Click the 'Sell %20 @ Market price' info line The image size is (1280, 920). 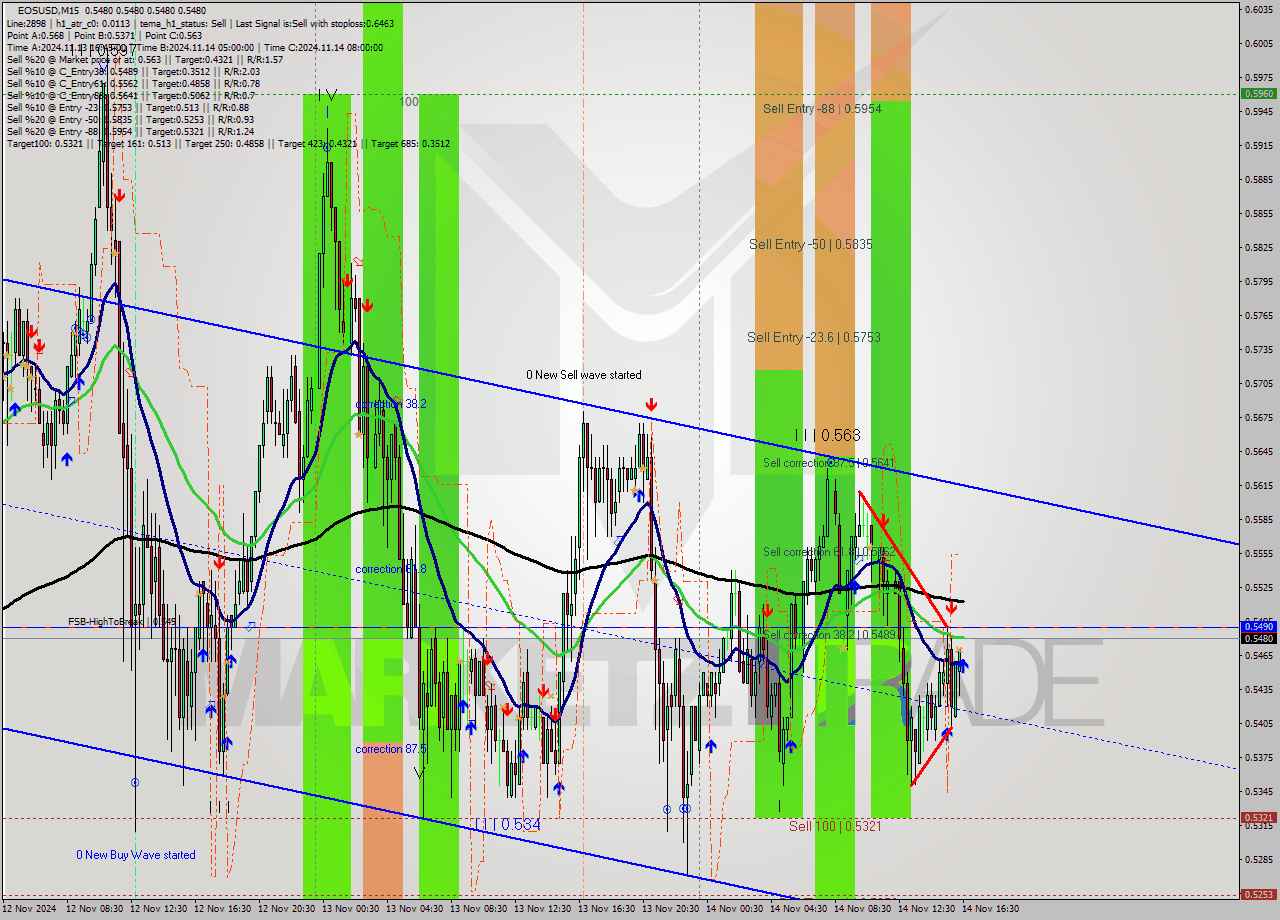pos(145,59)
